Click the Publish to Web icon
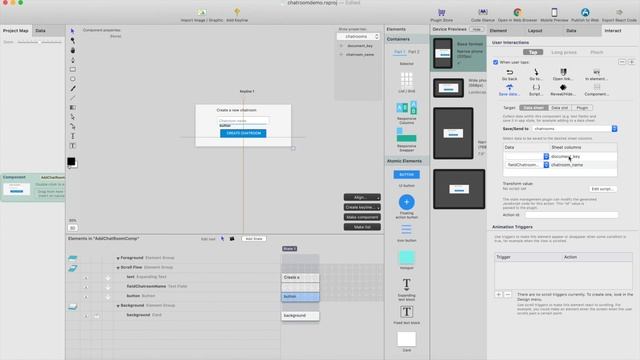 click(585, 12)
